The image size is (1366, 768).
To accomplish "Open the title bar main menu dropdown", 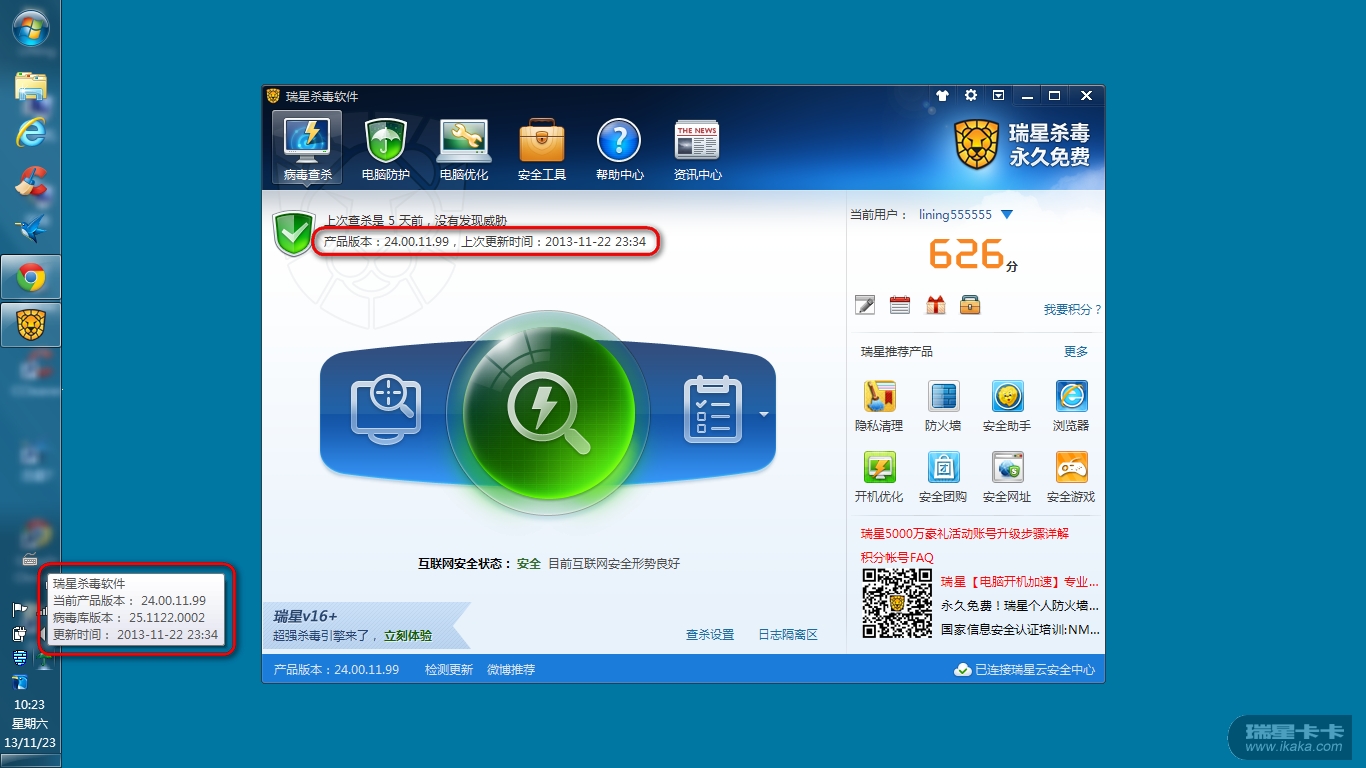I will click(998, 95).
